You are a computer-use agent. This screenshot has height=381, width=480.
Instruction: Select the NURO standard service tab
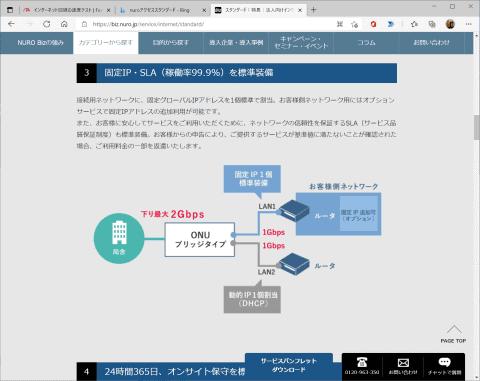pyautogui.click(x=258, y=10)
